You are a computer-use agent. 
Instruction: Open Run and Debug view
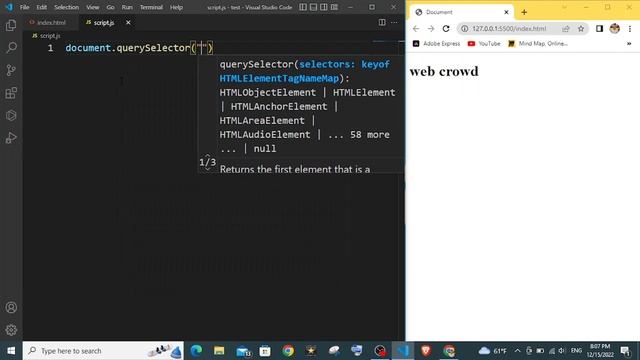click(11, 138)
